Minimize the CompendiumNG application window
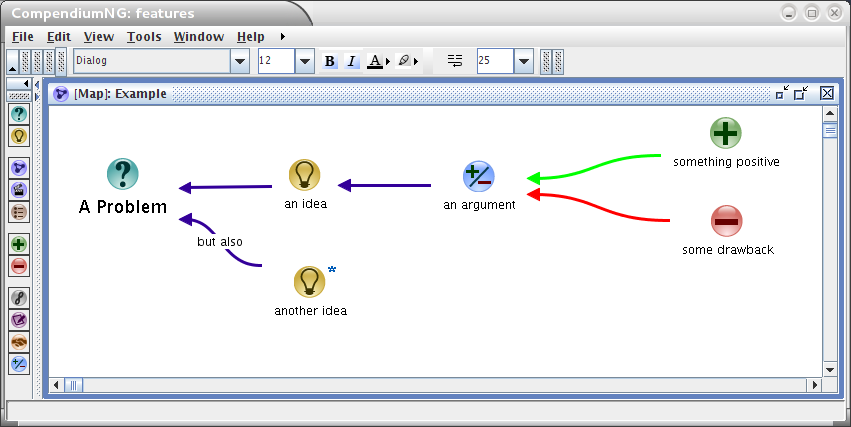The height and width of the screenshot is (427, 851). [x=789, y=13]
